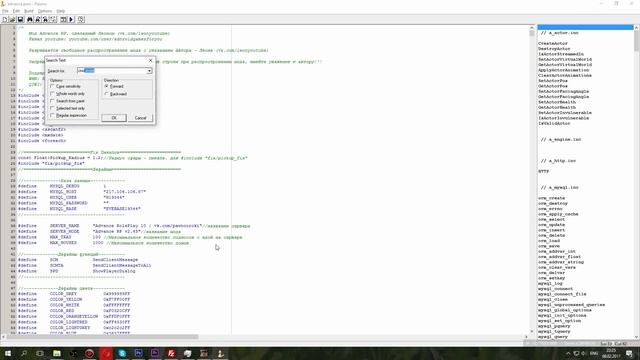Viewport: 640px width, 360px height.
Task: Click the editor scroll-down arrow
Action: click(x=532, y=331)
